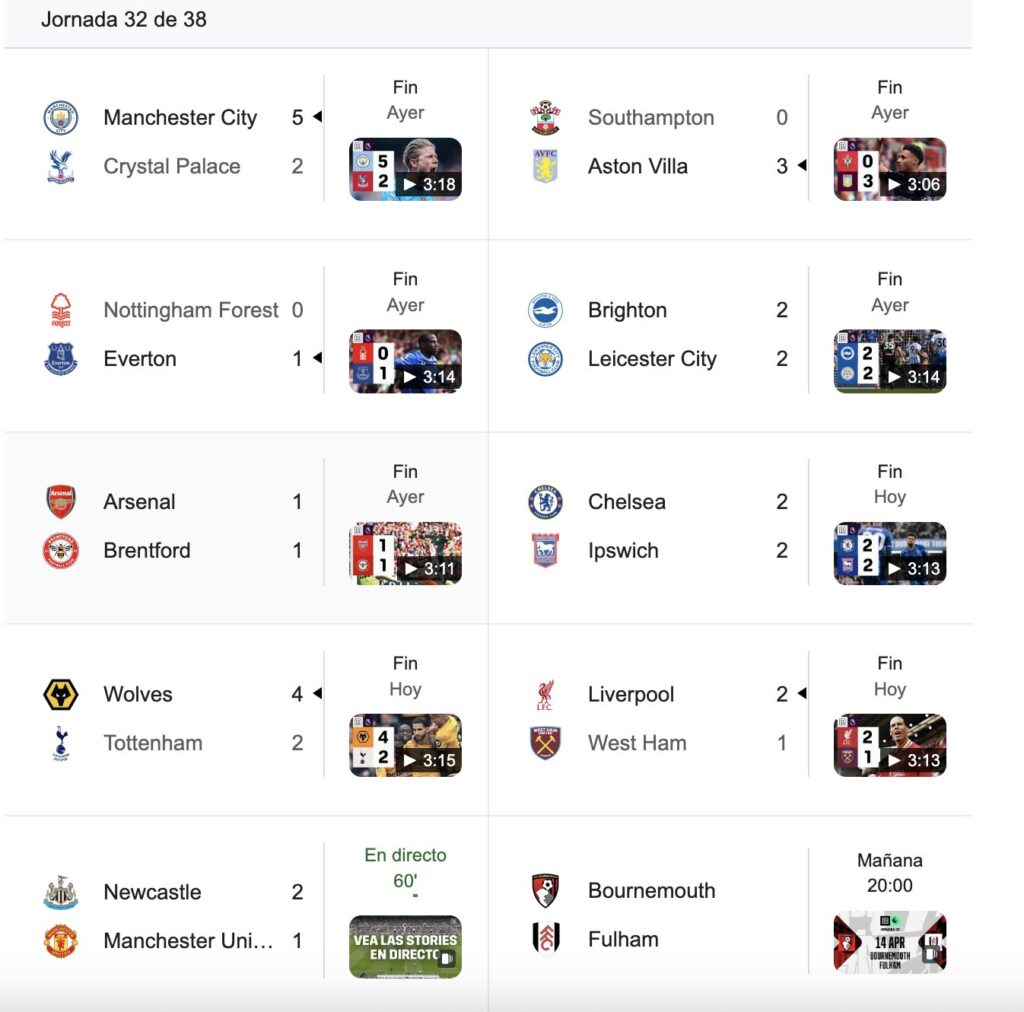Select the Newcastle club crest

click(x=61, y=893)
